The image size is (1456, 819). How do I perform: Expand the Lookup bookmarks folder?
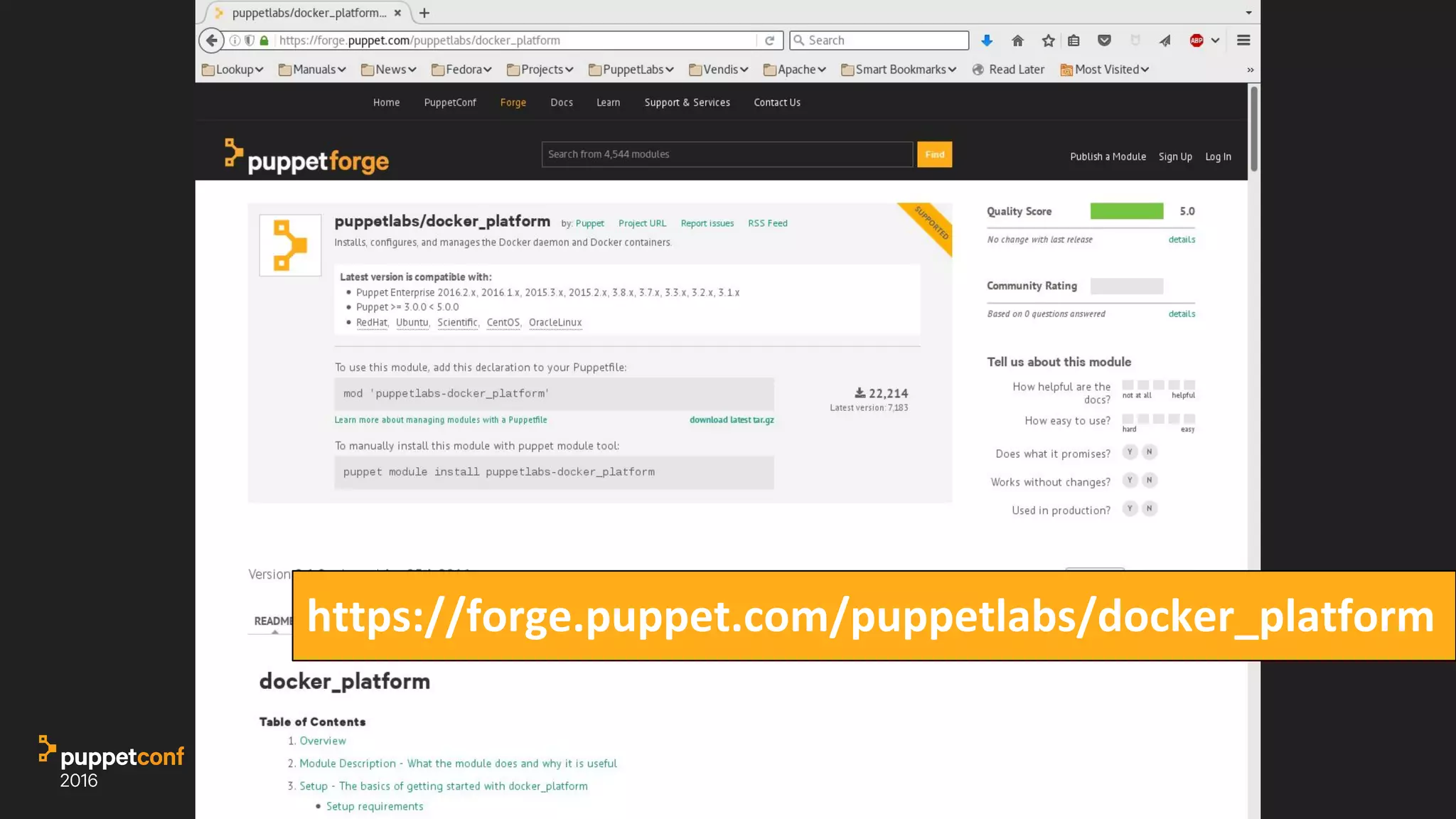[x=232, y=69]
